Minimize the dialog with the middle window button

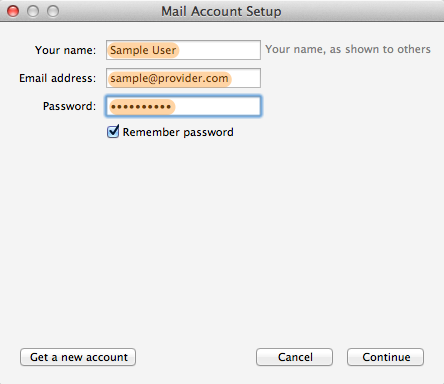click(x=33, y=11)
